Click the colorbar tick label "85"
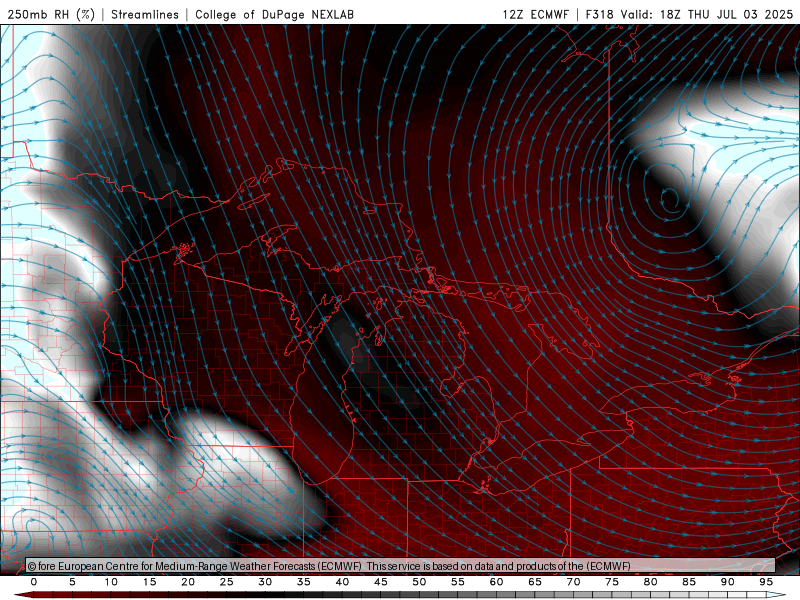800x600 pixels. tap(689, 582)
